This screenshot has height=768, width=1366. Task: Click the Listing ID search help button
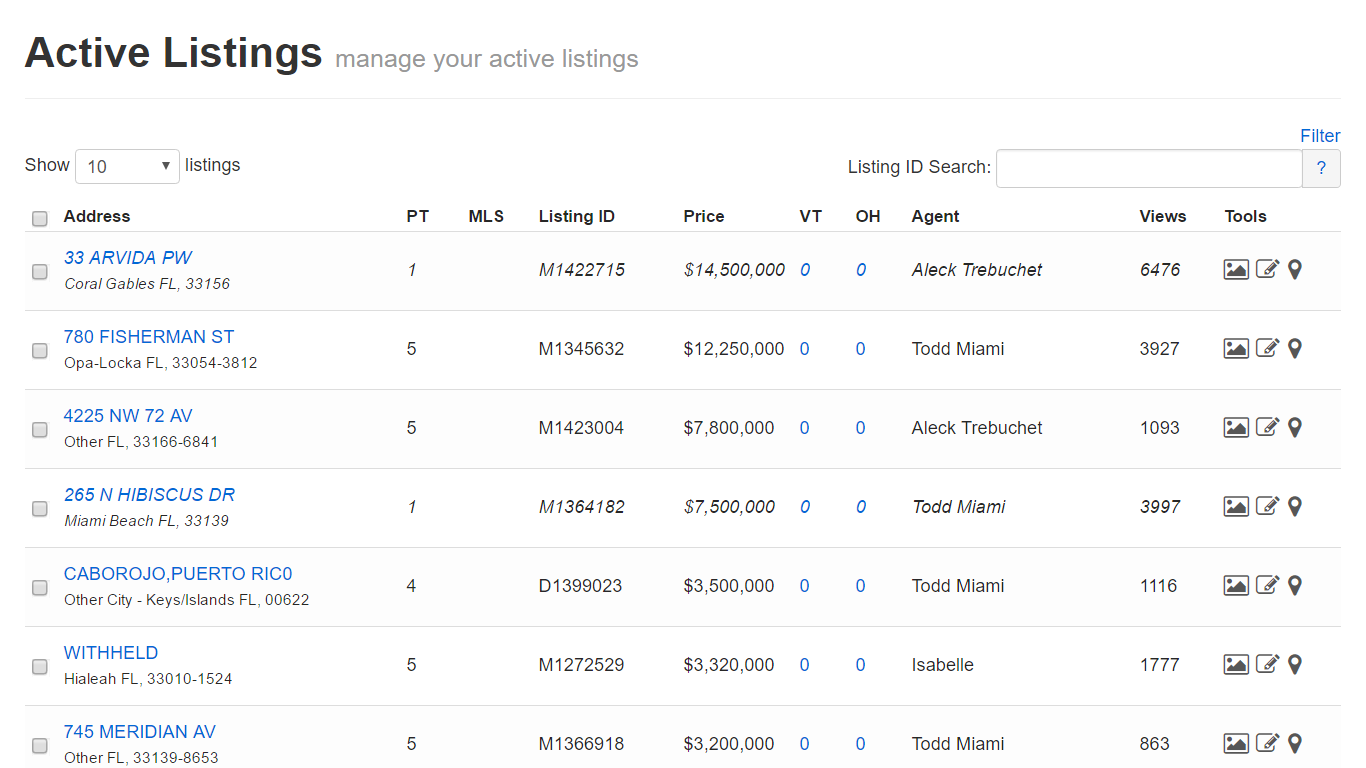(1321, 168)
